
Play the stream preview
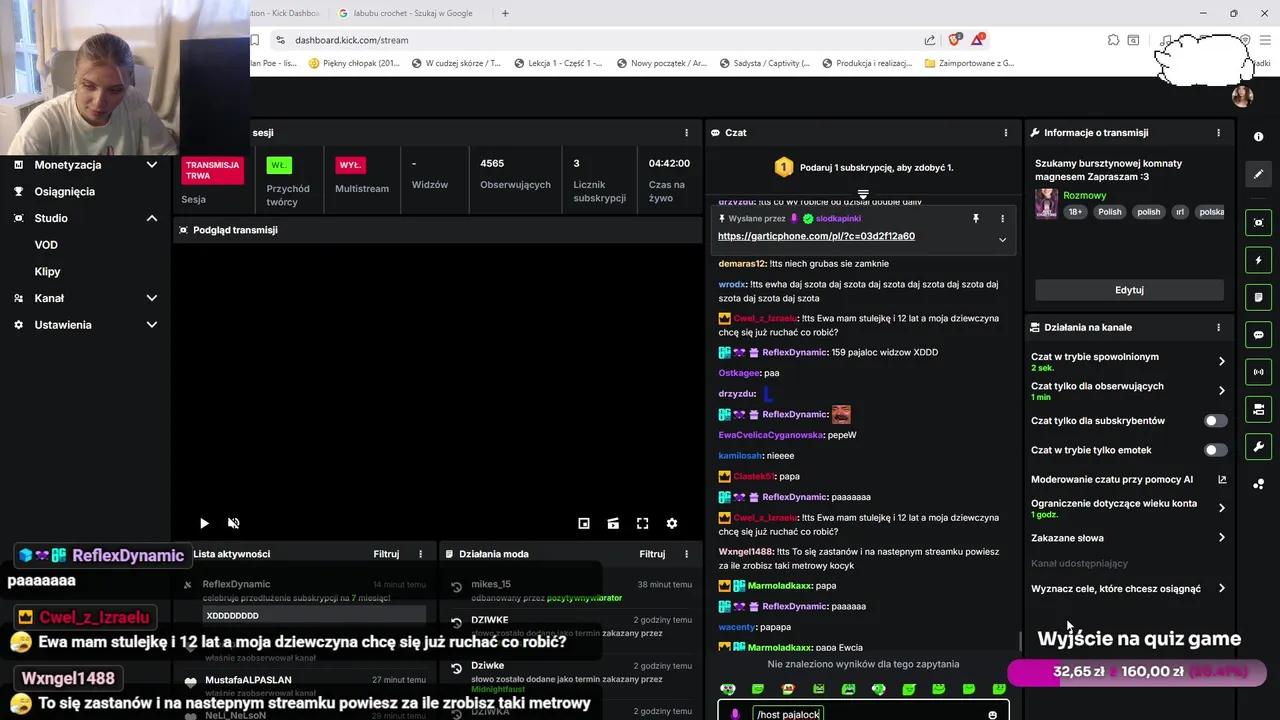204,523
